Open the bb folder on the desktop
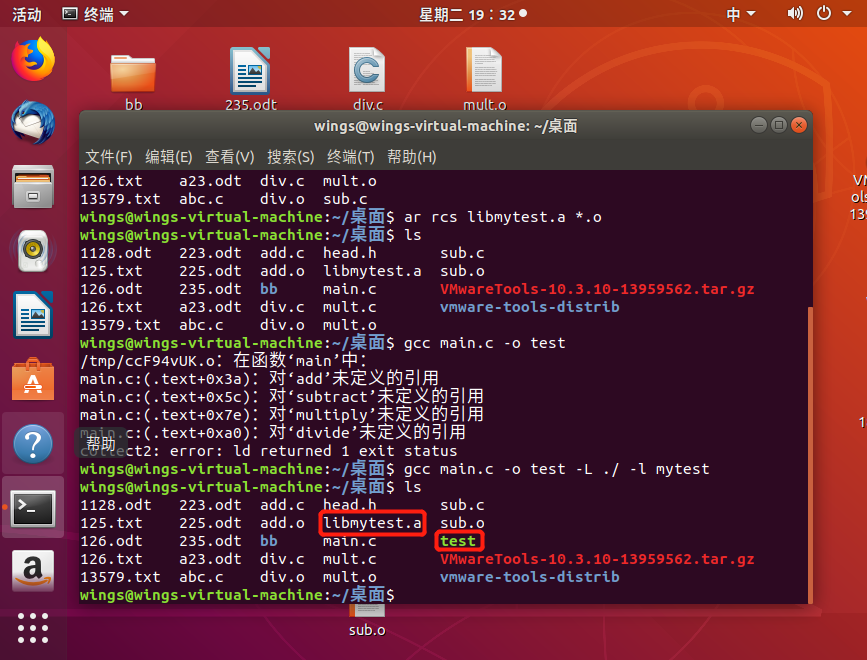867x660 pixels. pyautogui.click(x=133, y=72)
